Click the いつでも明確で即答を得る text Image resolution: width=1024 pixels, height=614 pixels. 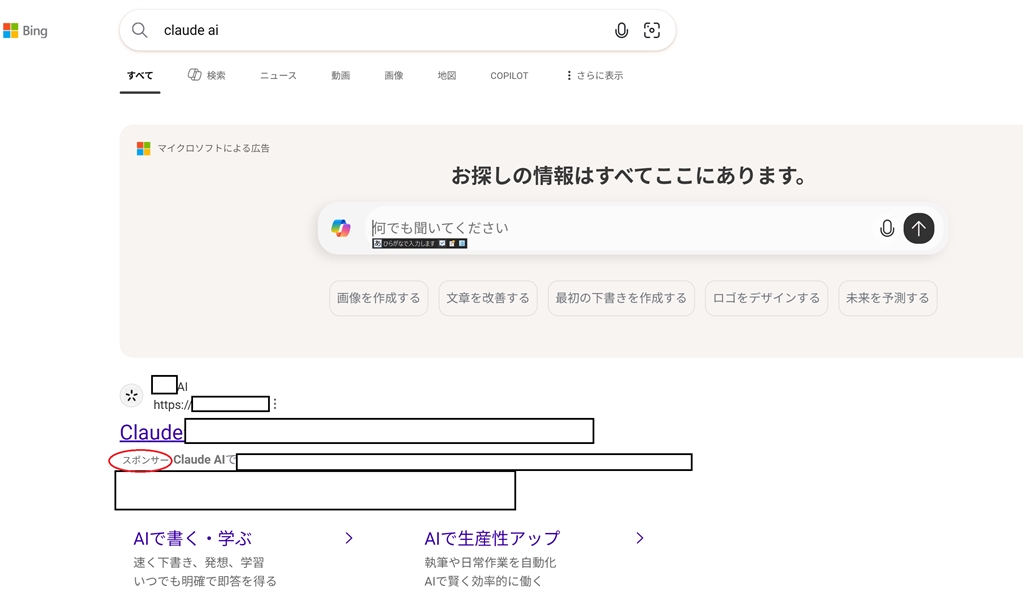coord(205,581)
